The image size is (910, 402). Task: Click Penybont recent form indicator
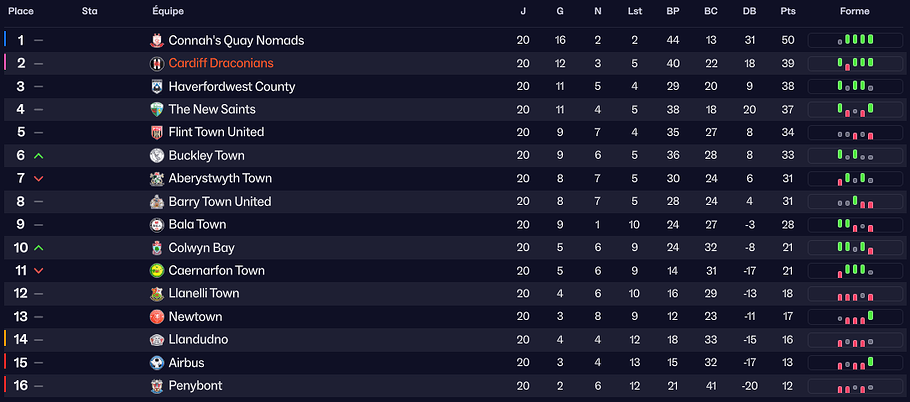click(x=855, y=386)
